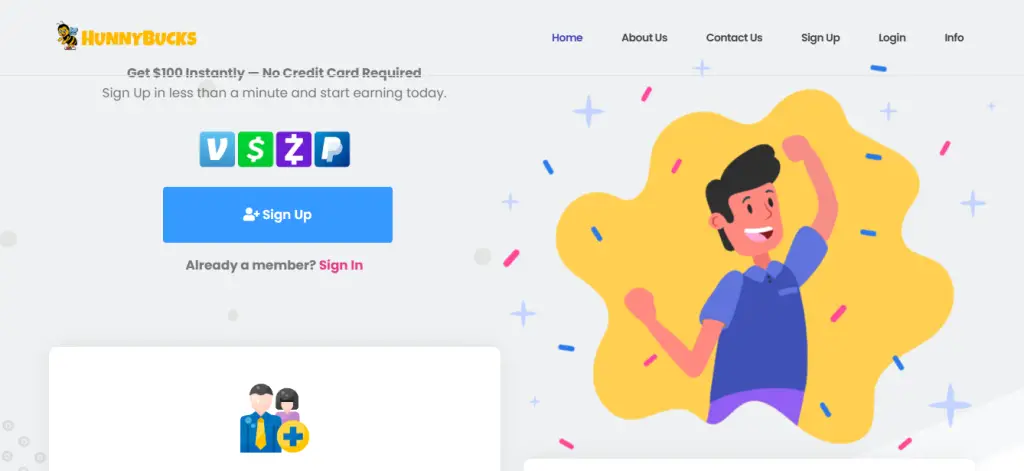Click the white card below the Sign Up section
Image resolution: width=1024 pixels, height=471 pixels.
pyautogui.click(x=274, y=409)
